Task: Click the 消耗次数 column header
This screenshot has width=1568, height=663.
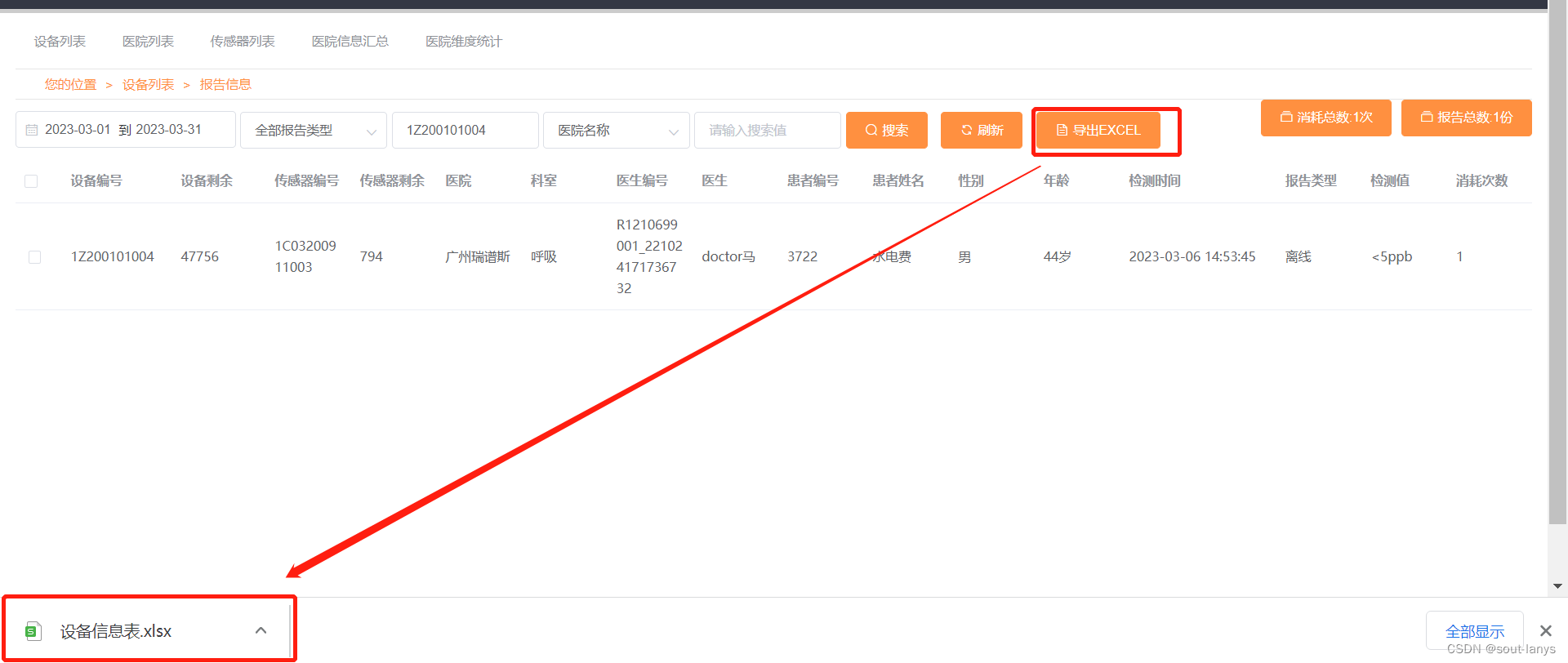Action: (x=1481, y=181)
